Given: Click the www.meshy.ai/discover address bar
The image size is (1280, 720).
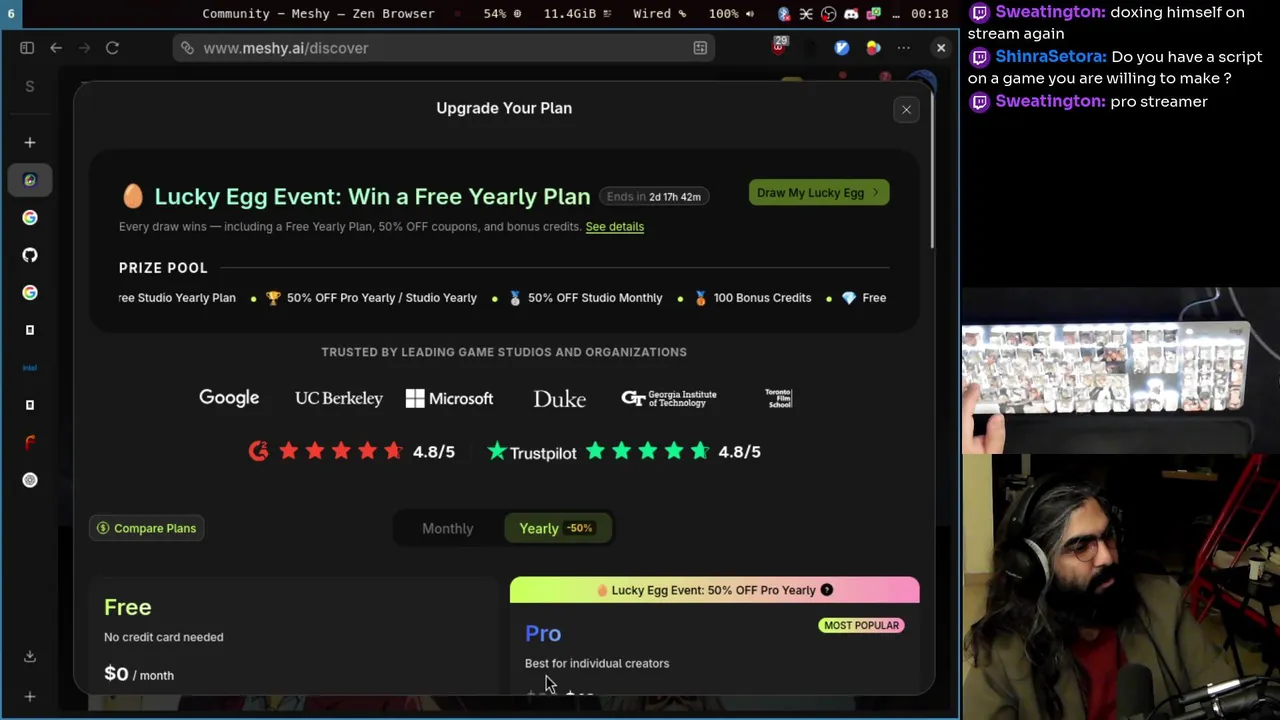Looking at the screenshot, I should 443,48.
